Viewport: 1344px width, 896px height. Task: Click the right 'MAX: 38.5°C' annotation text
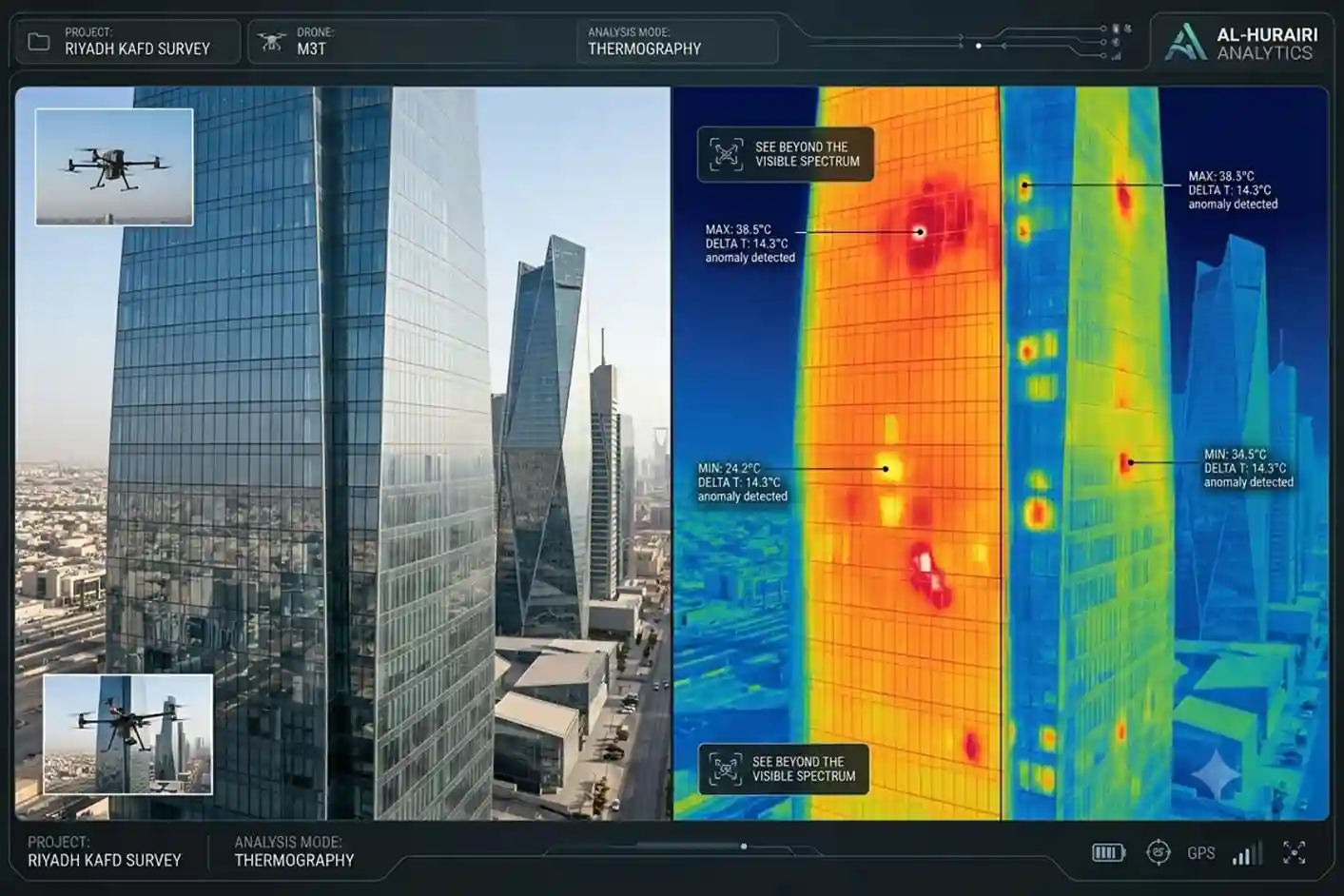pyautogui.click(x=1220, y=176)
